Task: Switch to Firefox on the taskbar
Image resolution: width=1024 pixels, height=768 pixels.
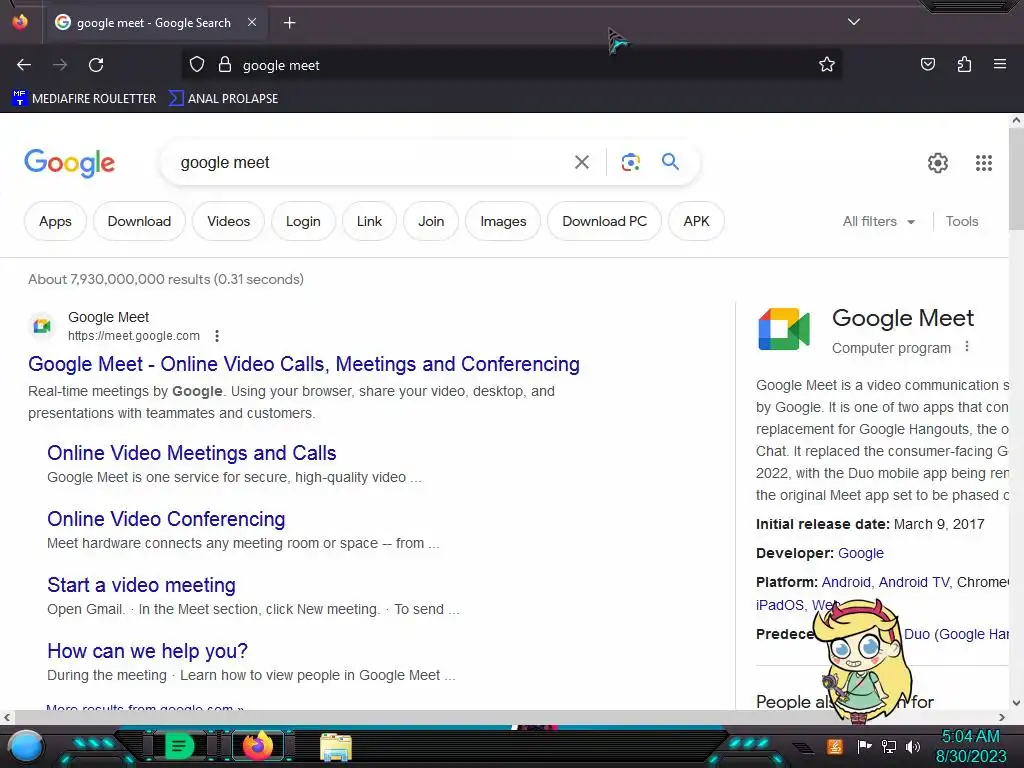Action: (x=257, y=746)
